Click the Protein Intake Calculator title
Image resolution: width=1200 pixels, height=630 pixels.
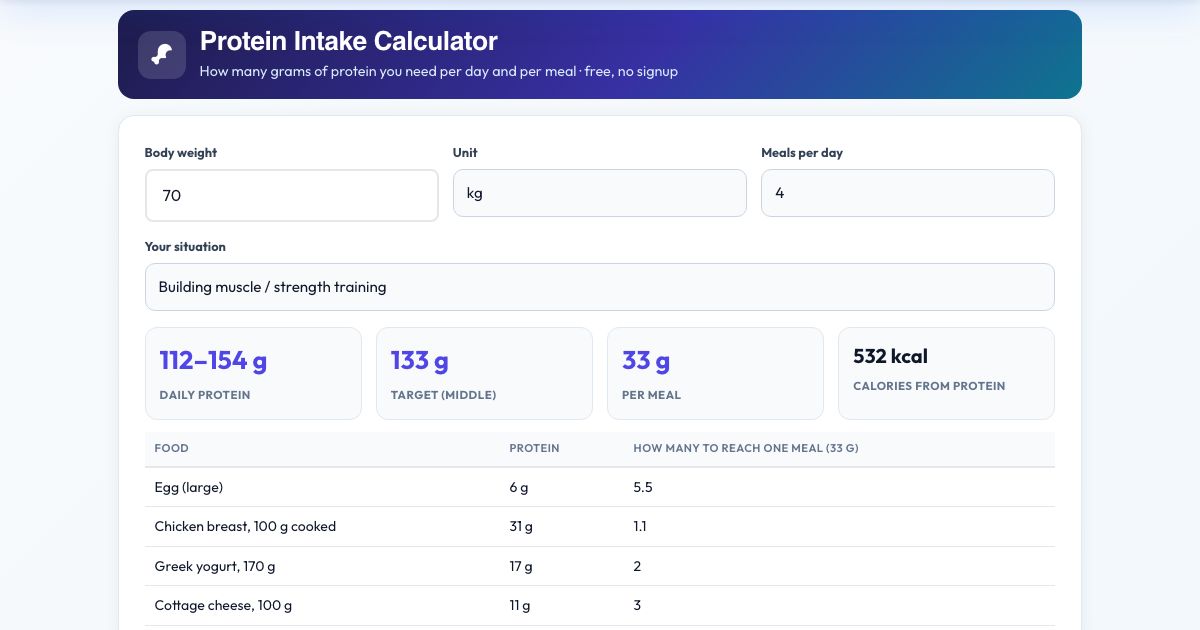pos(349,41)
